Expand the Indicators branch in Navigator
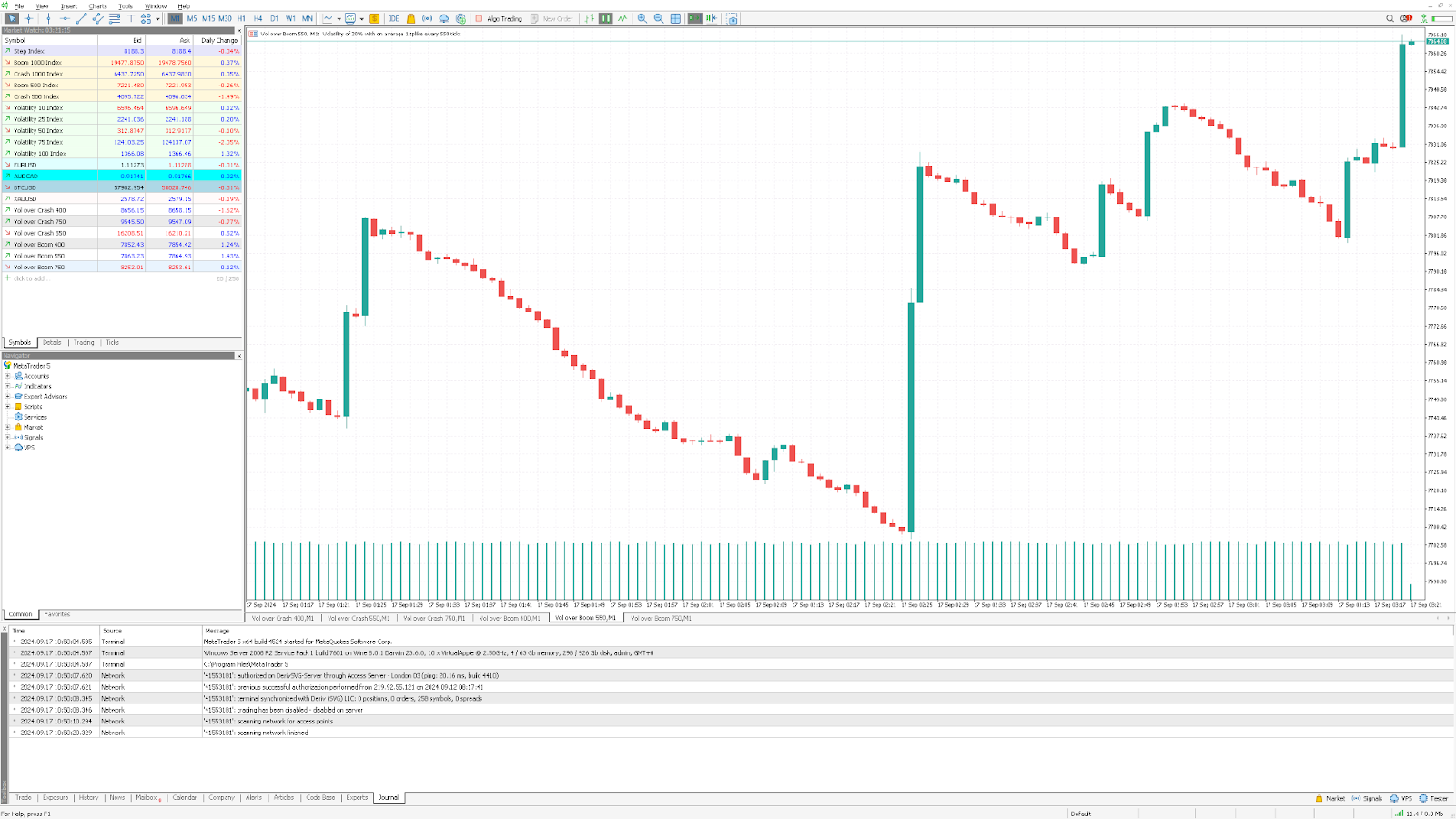The image size is (1456, 819). pyautogui.click(x=8, y=386)
